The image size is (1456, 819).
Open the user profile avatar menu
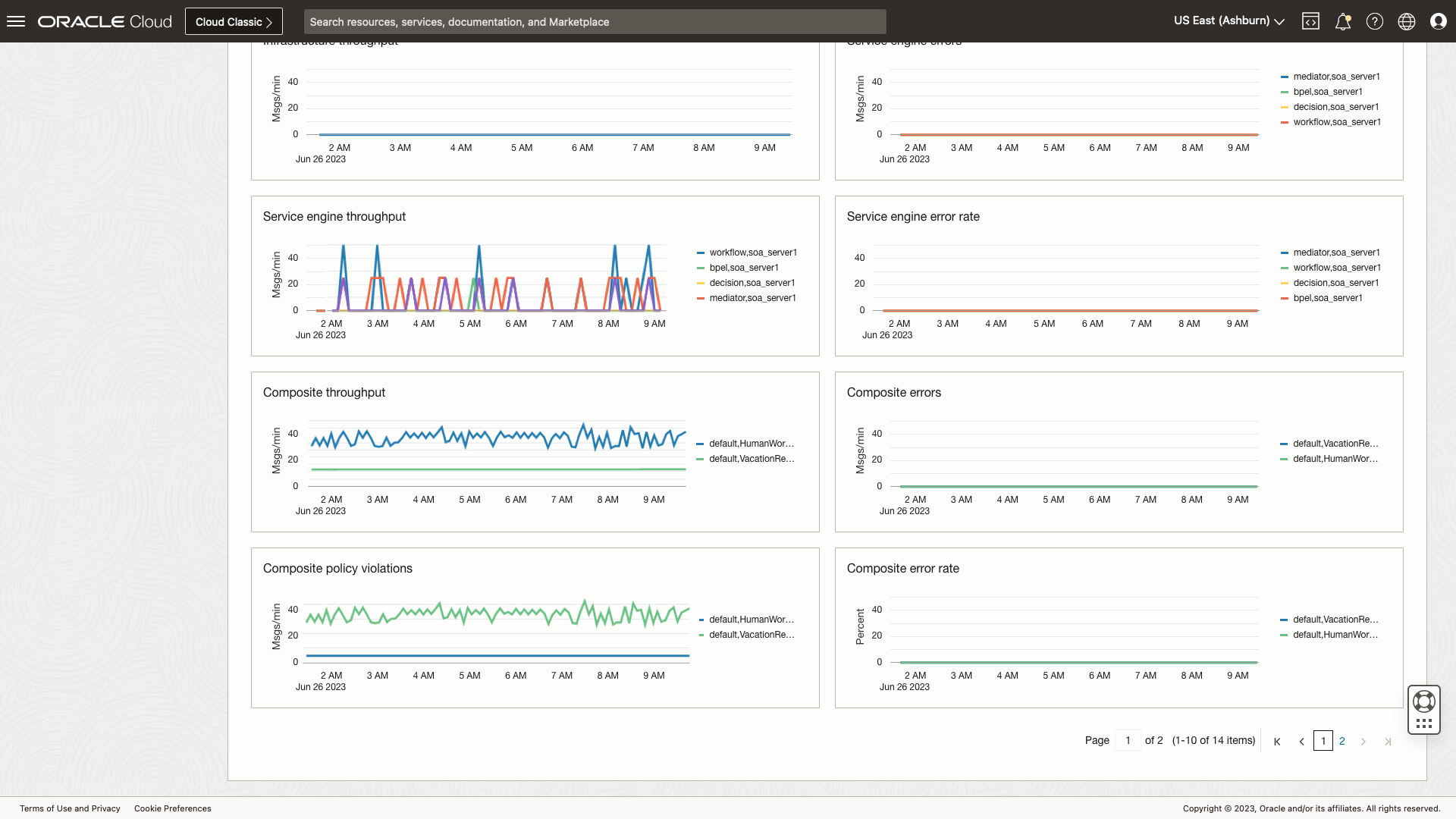point(1439,20)
